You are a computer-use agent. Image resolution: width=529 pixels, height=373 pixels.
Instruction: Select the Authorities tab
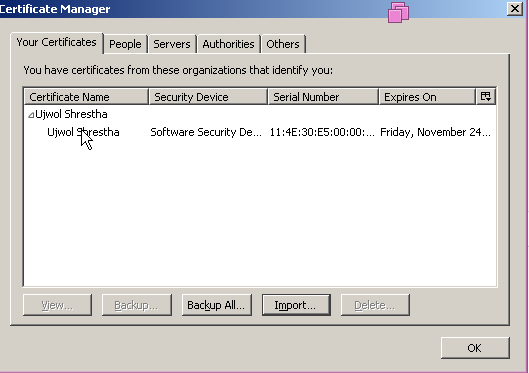[x=228, y=44]
